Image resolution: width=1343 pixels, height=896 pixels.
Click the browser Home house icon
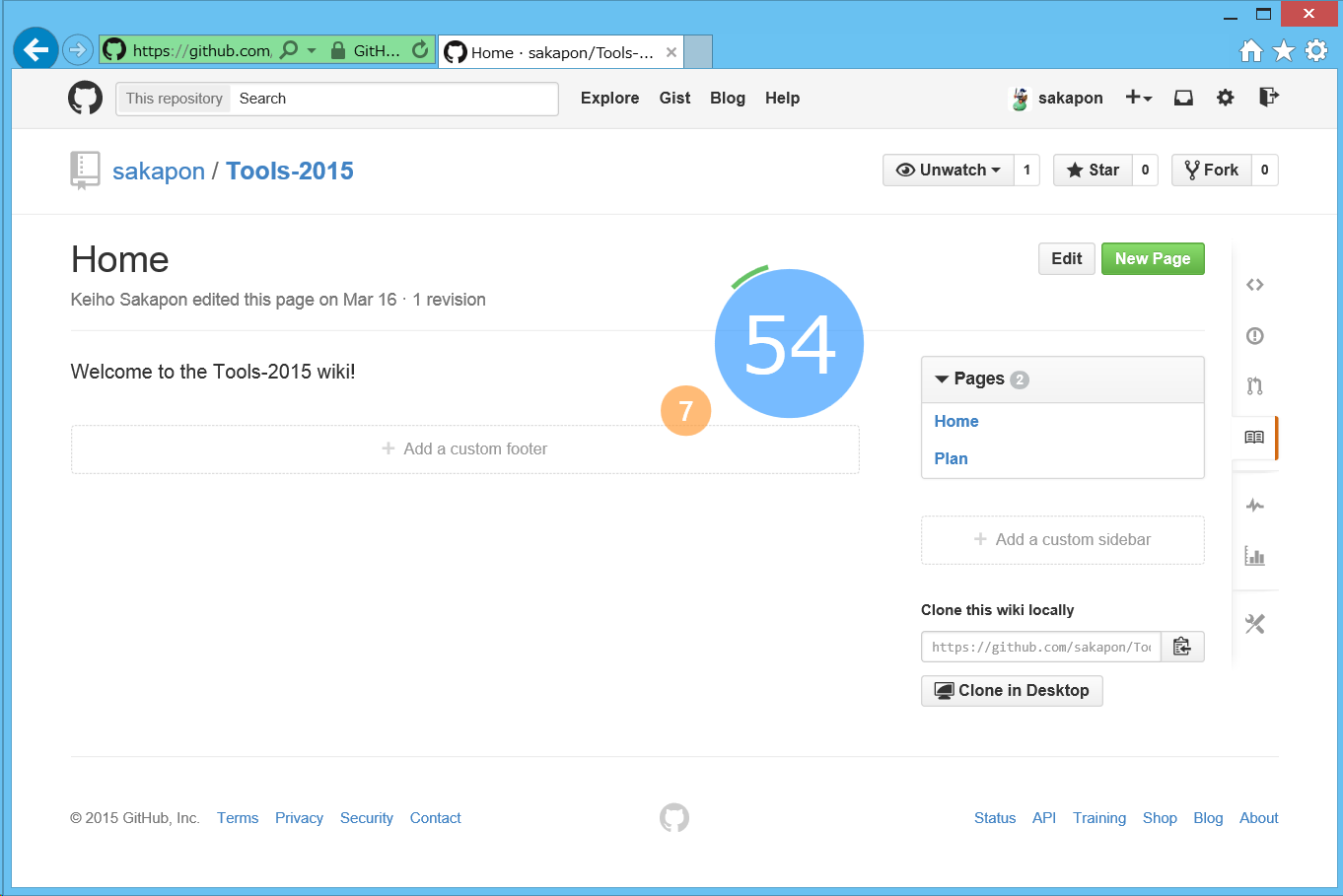[x=1251, y=50]
